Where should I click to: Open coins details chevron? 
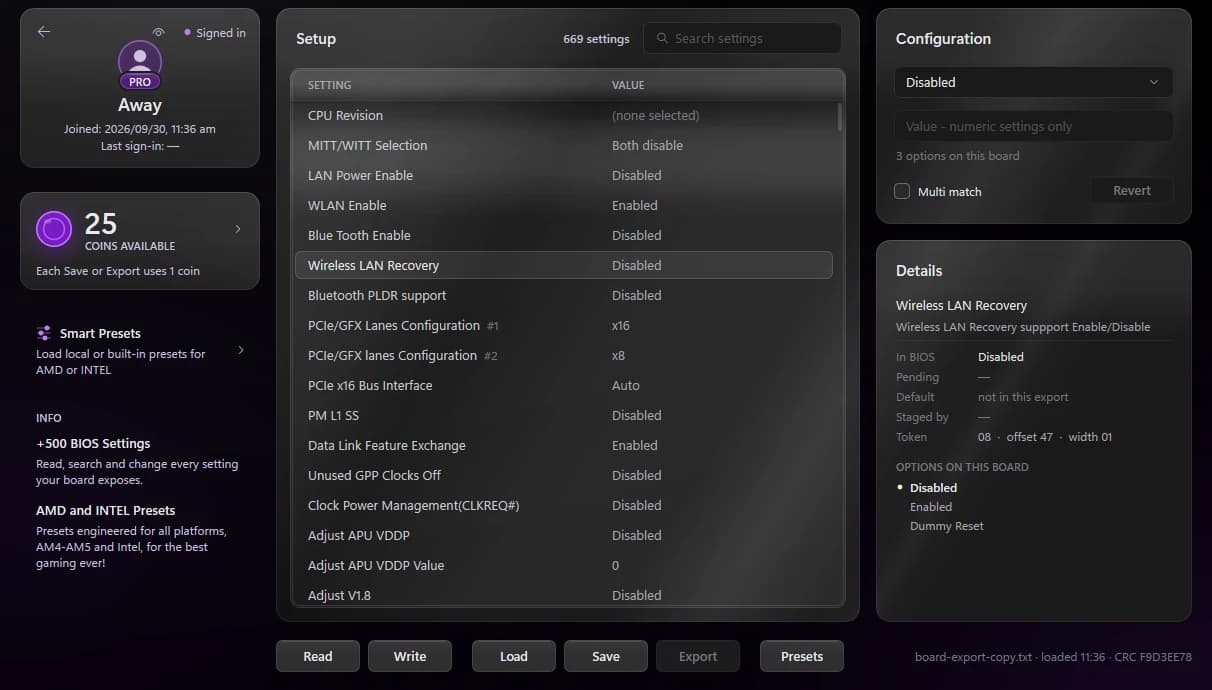click(x=238, y=229)
